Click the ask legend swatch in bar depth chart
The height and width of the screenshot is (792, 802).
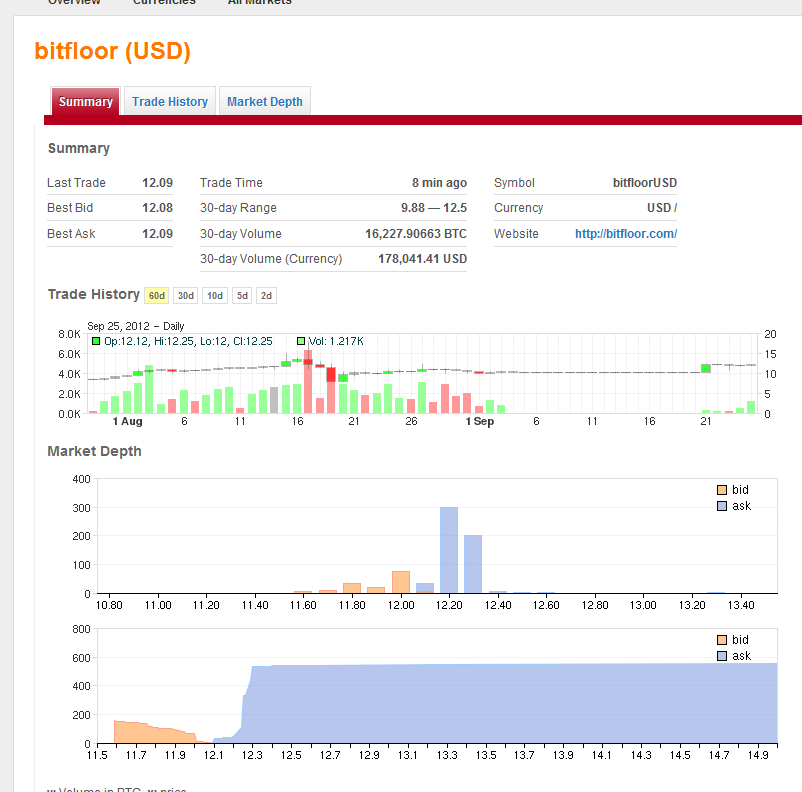722,506
